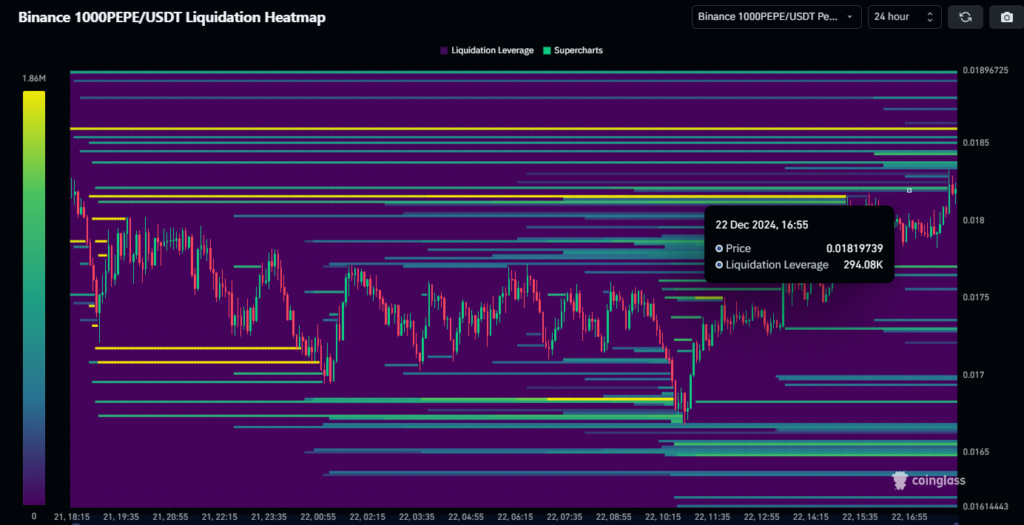Click the 0.01896725 price axis label
Viewport: 1024px width, 525px height.
click(x=986, y=71)
